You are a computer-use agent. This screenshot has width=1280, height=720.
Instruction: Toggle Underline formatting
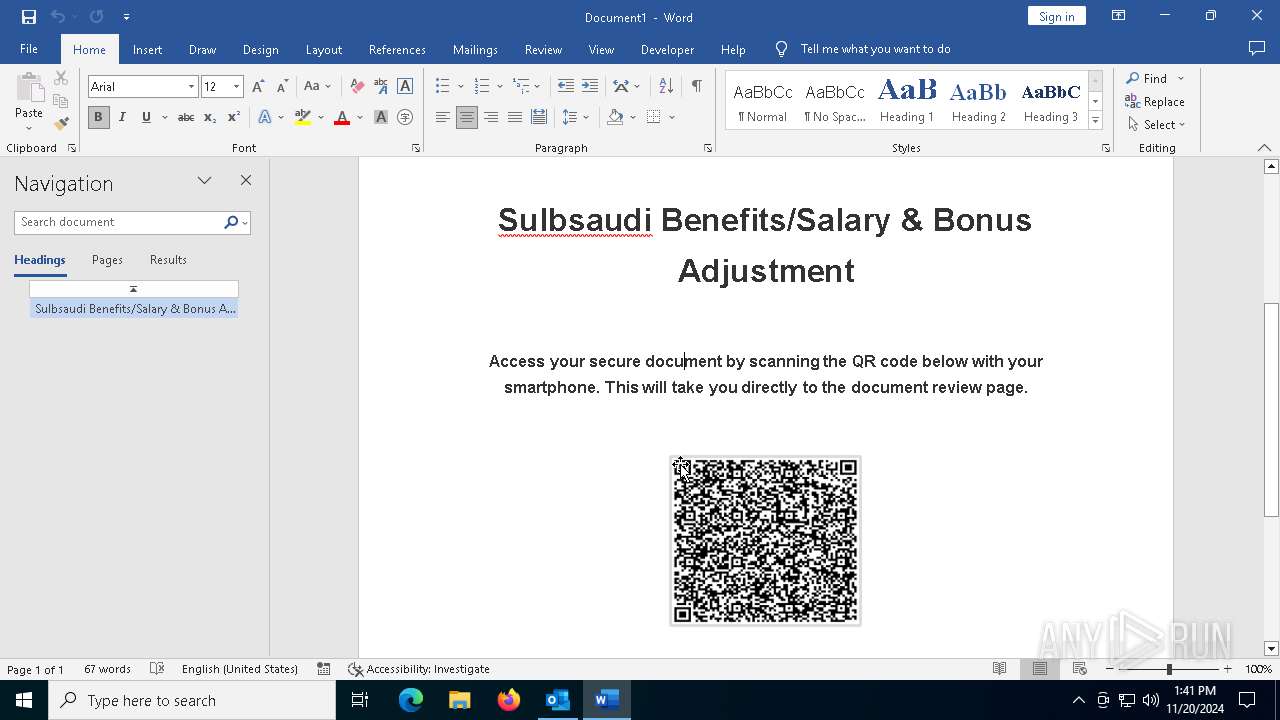click(146, 117)
